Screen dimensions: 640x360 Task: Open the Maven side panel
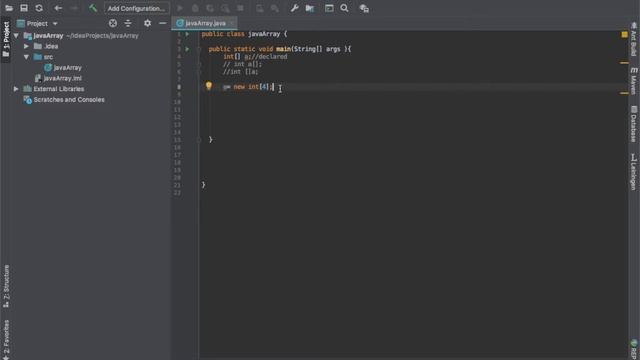[634, 81]
